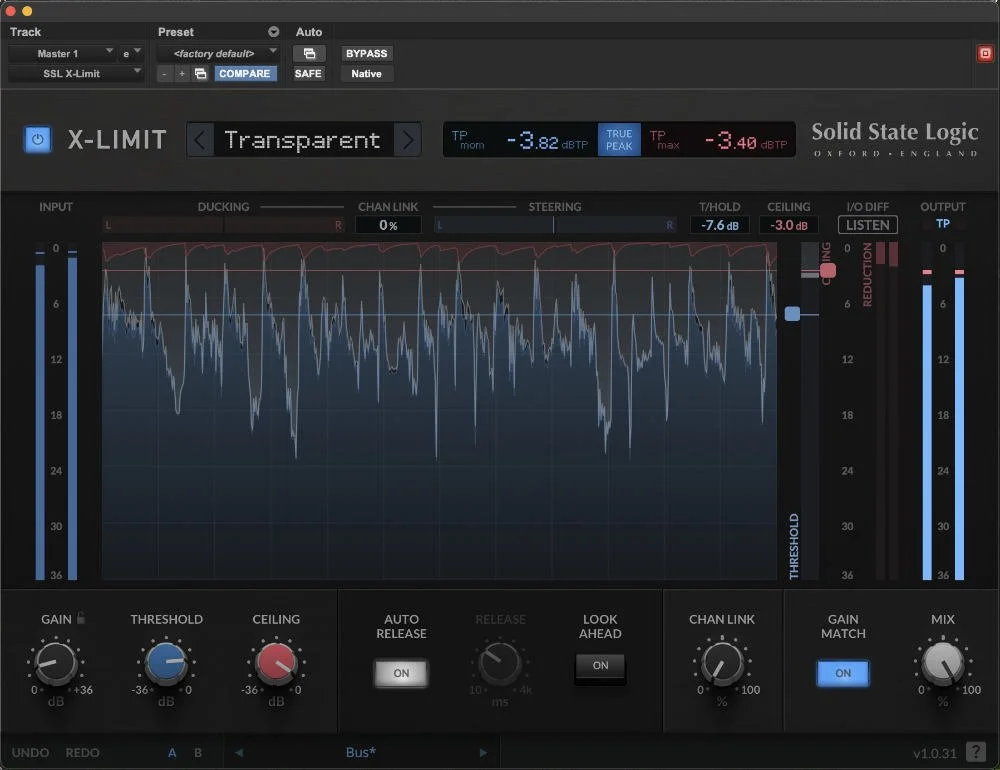Click the BYPASS button in header

point(367,54)
